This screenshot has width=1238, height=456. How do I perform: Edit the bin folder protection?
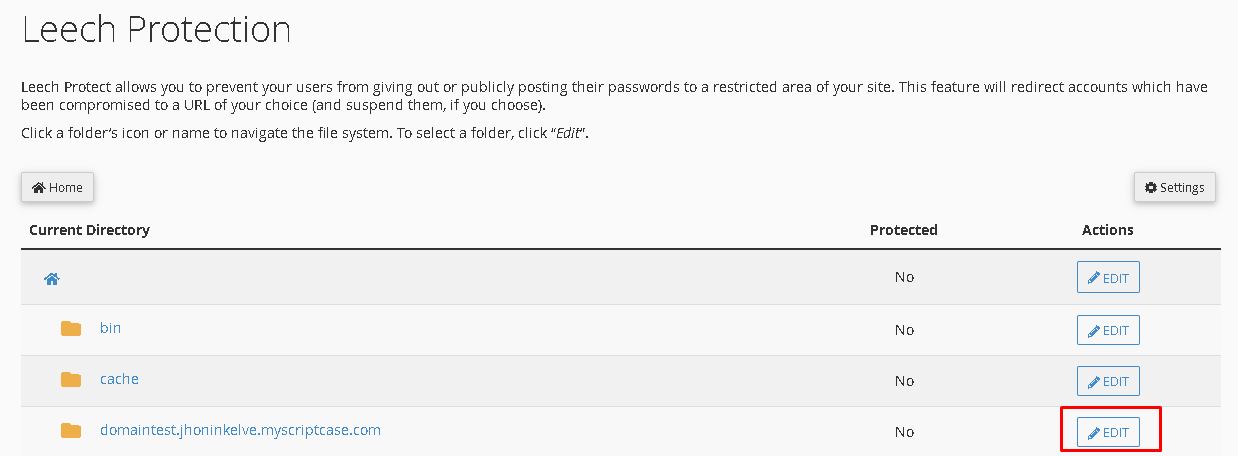(1108, 330)
